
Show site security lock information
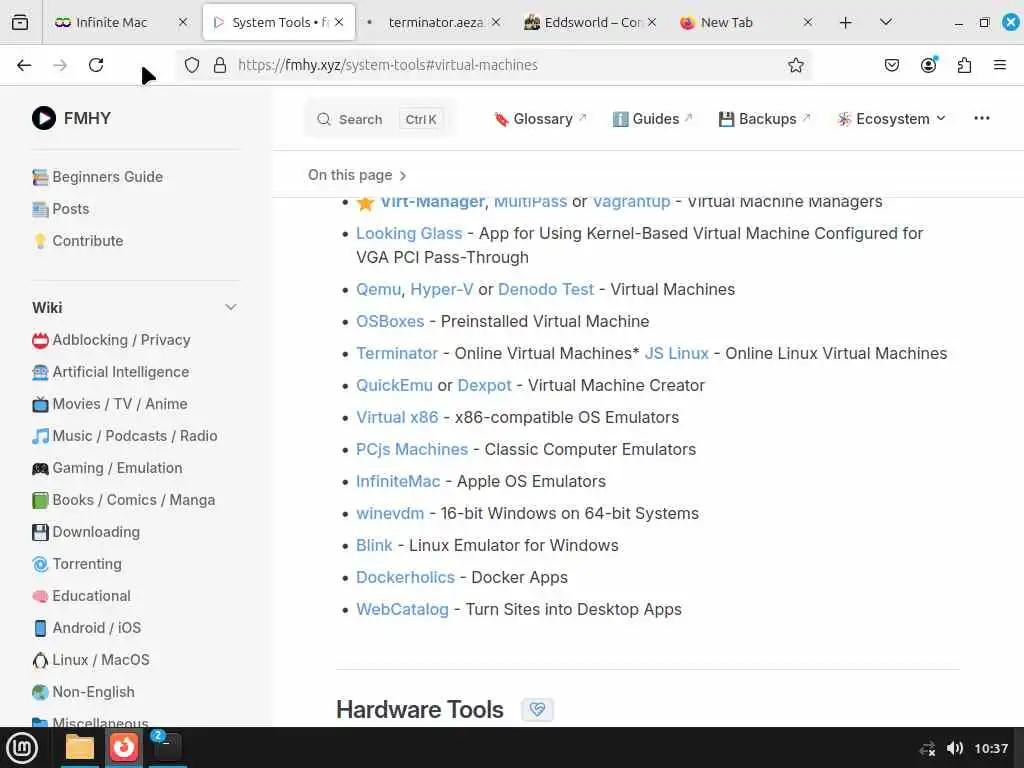(x=220, y=65)
